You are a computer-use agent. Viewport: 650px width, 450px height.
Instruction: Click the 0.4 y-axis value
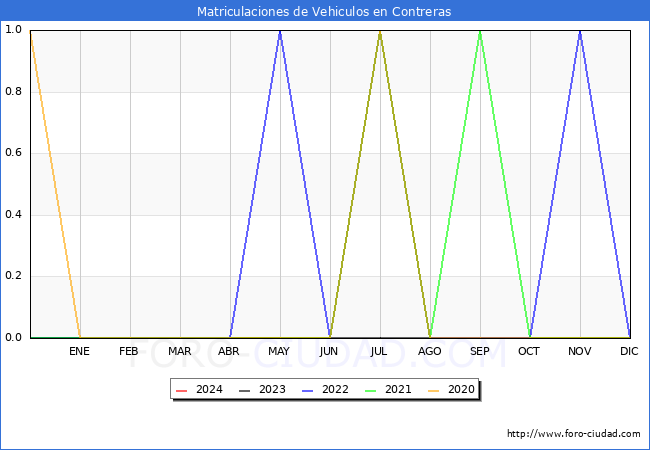click(13, 214)
